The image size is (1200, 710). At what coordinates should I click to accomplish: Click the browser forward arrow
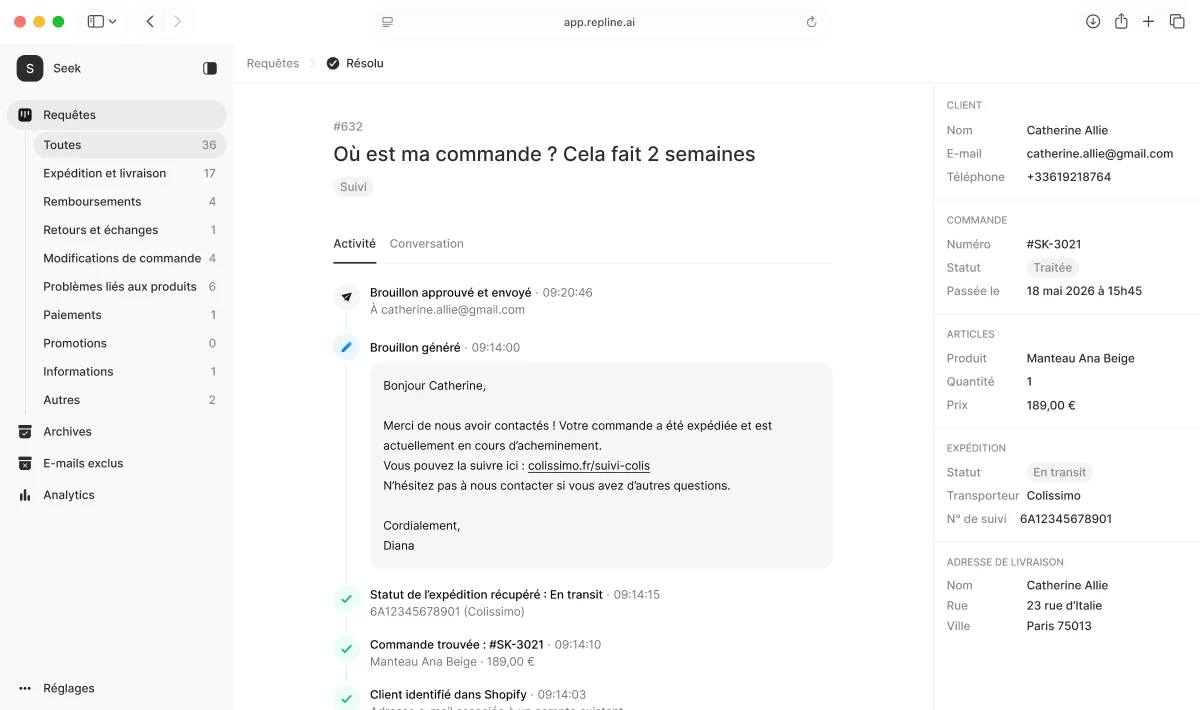click(177, 21)
